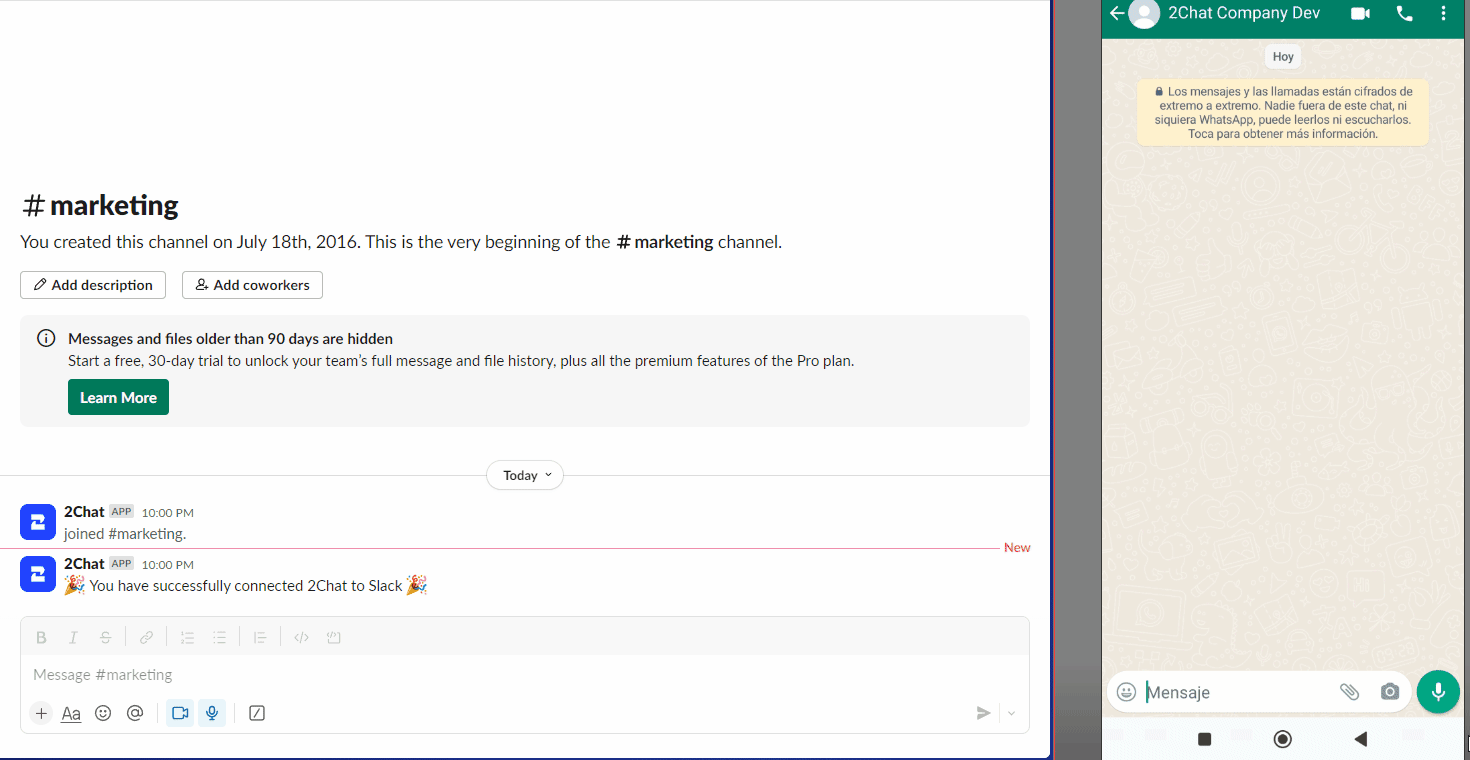Click the info icon in hidden messages notice
Image resolution: width=1470 pixels, height=760 pixels.
point(46,338)
